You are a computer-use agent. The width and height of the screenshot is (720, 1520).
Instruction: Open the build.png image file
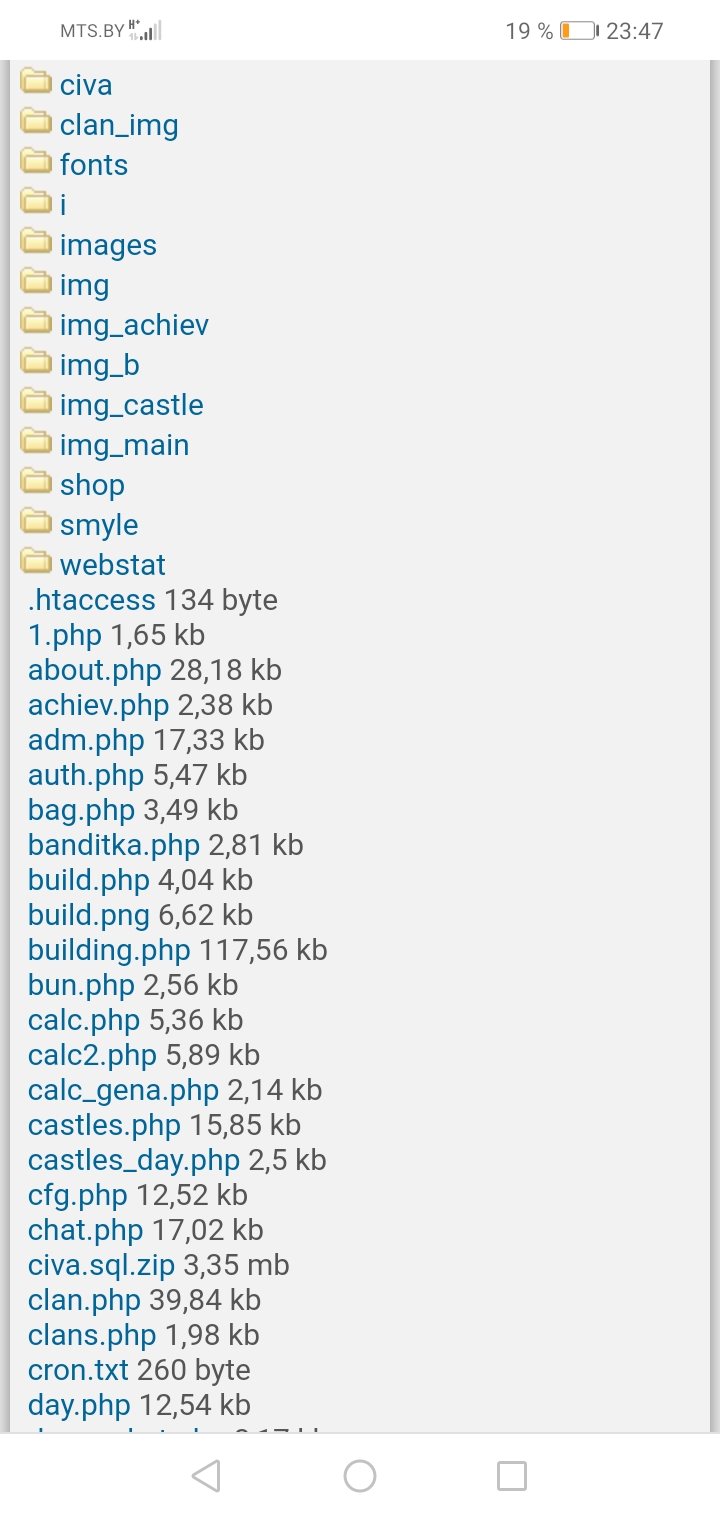[88, 915]
